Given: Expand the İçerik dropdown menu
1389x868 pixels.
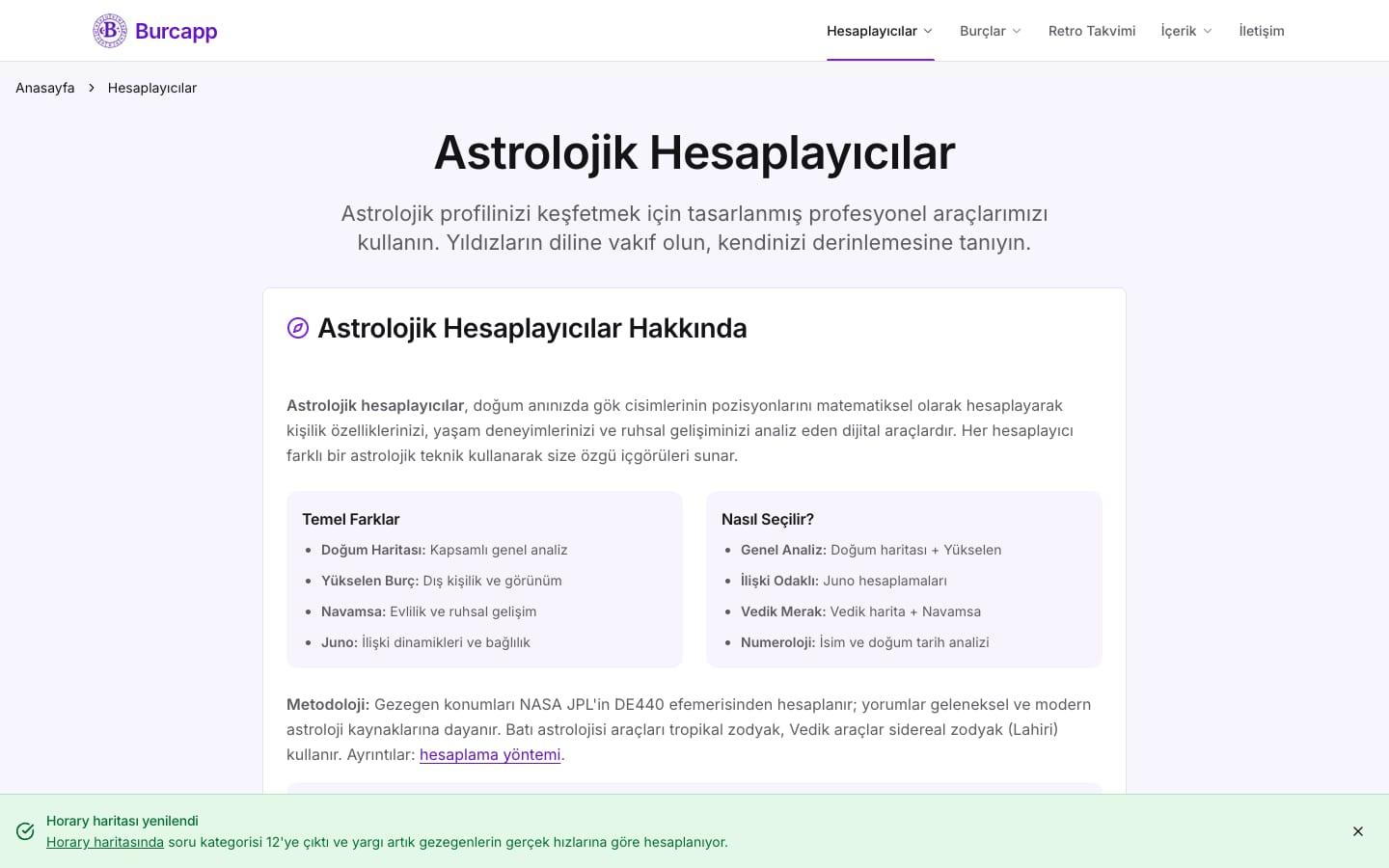Looking at the screenshot, I should click(x=1186, y=31).
